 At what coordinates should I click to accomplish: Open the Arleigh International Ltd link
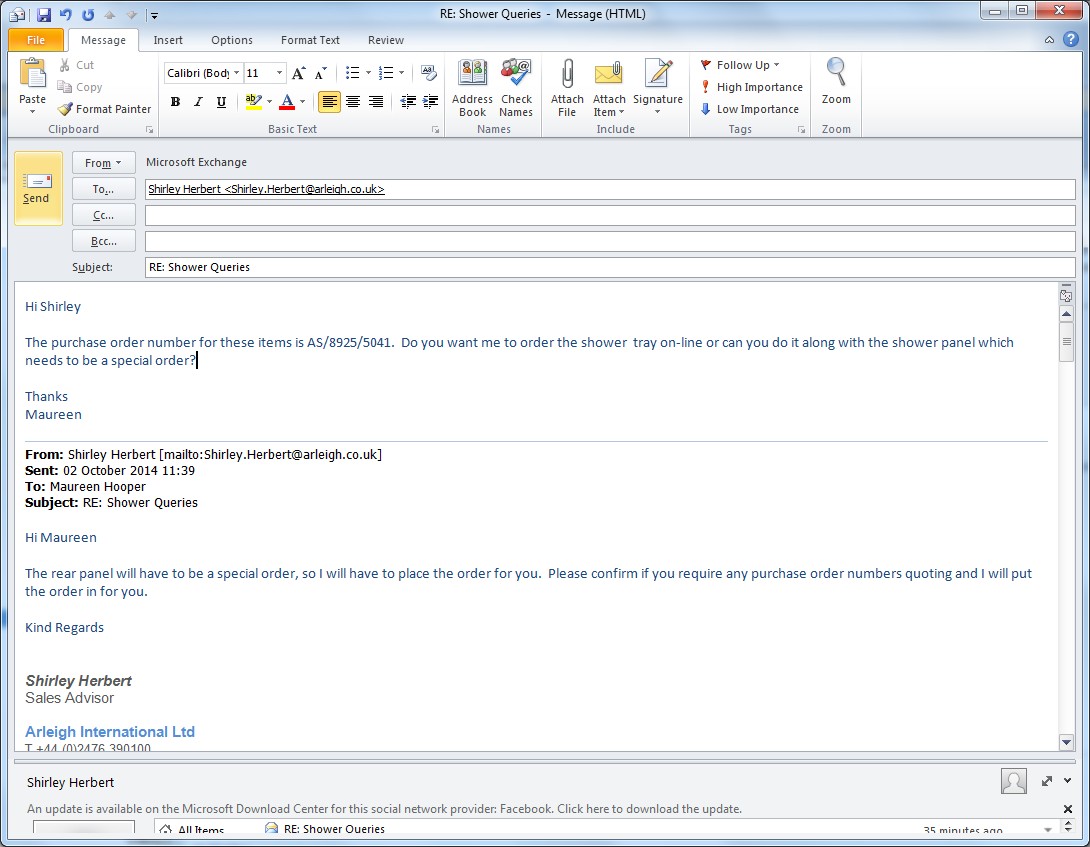(x=110, y=732)
